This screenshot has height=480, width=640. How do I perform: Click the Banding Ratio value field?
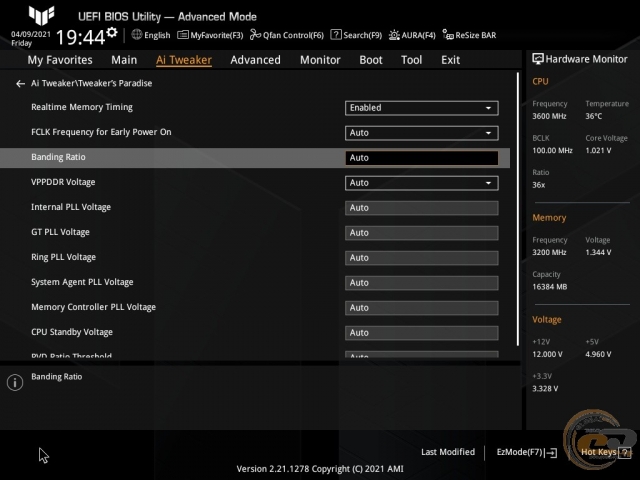click(422, 158)
